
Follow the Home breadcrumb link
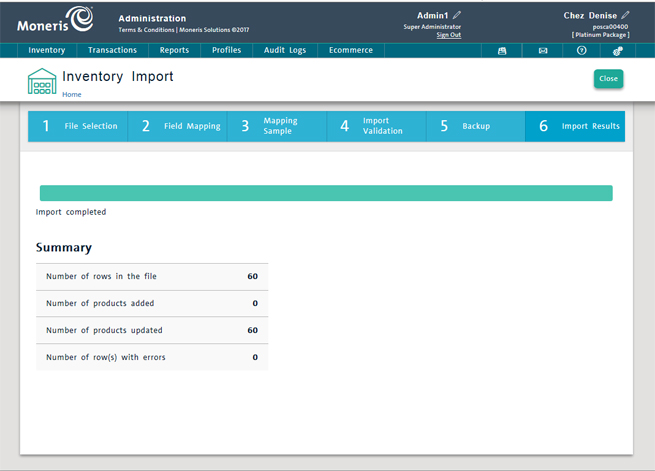click(72, 95)
